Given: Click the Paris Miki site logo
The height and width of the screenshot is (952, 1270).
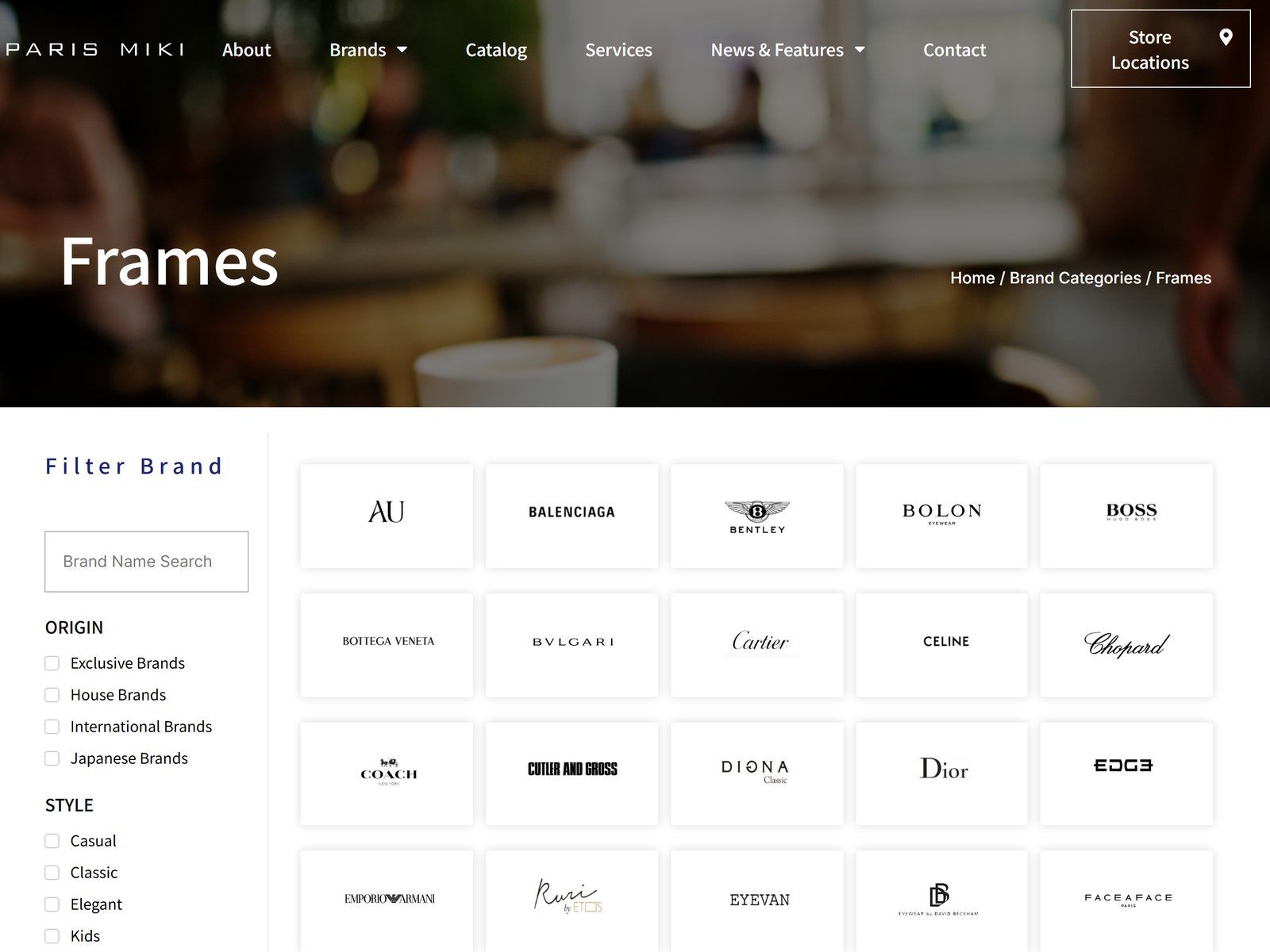Looking at the screenshot, I should 94,50.
